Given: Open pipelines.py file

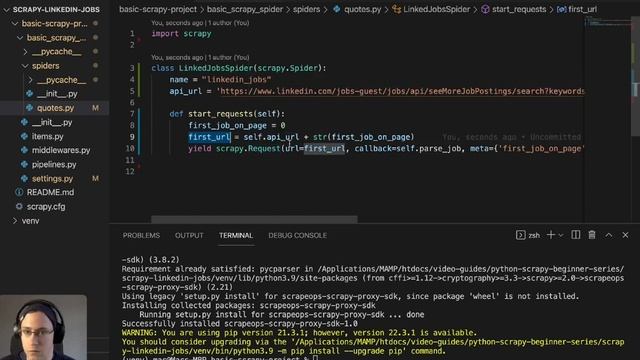Looking at the screenshot, I should (54, 164).
